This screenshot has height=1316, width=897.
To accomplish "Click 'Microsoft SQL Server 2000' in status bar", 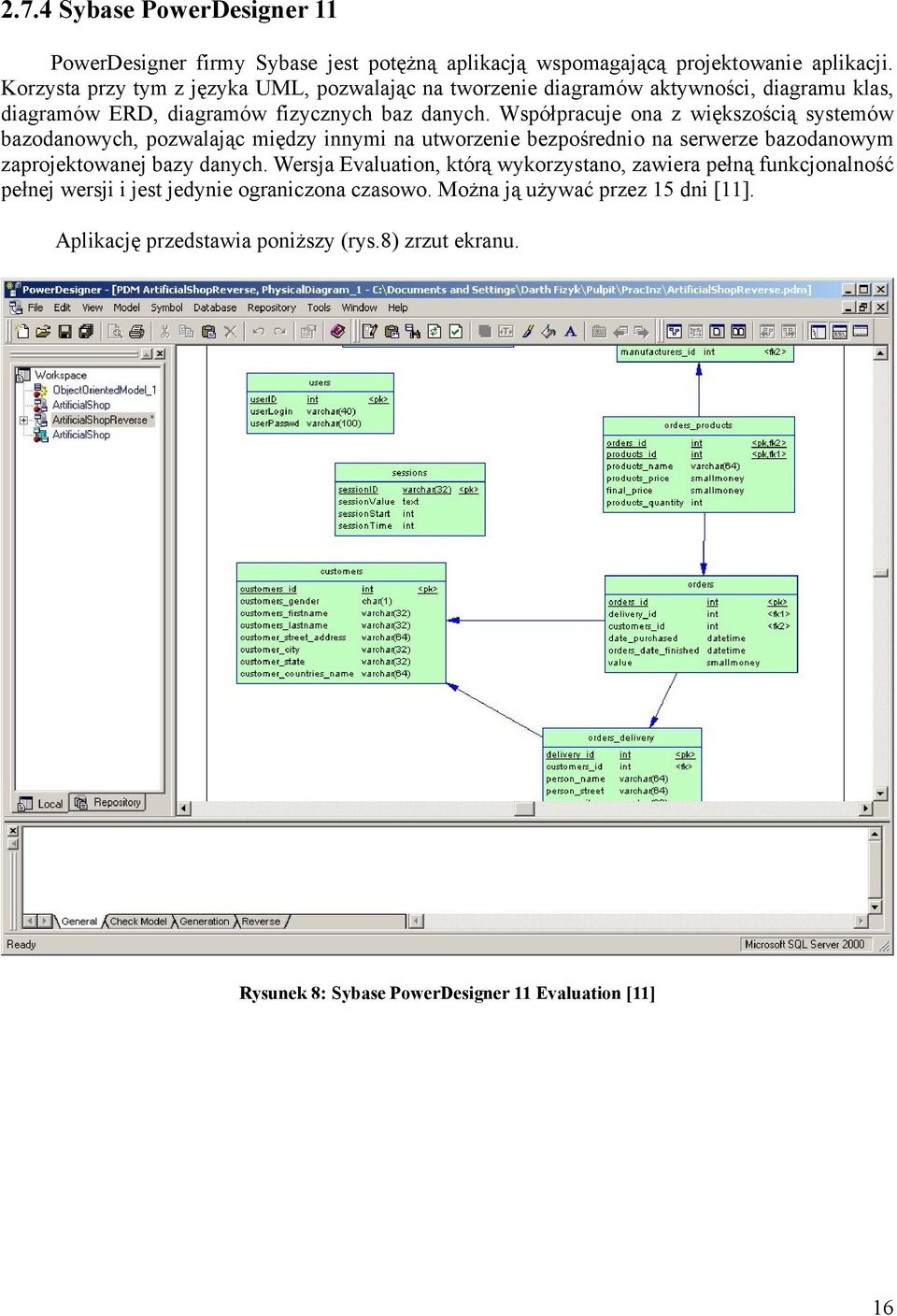I will (x=804, y=944).
